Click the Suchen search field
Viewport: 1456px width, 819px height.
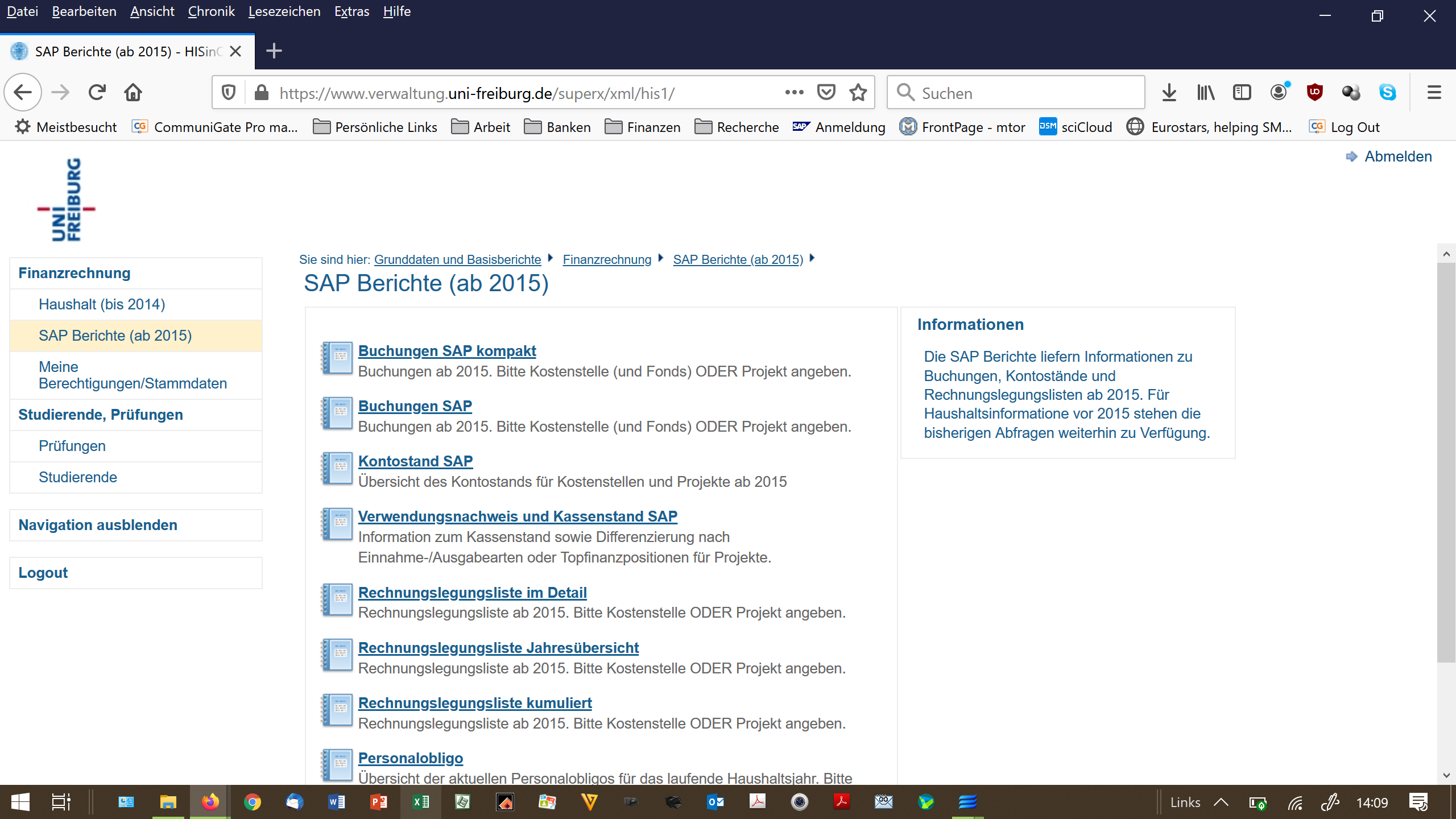[1016, 93]
